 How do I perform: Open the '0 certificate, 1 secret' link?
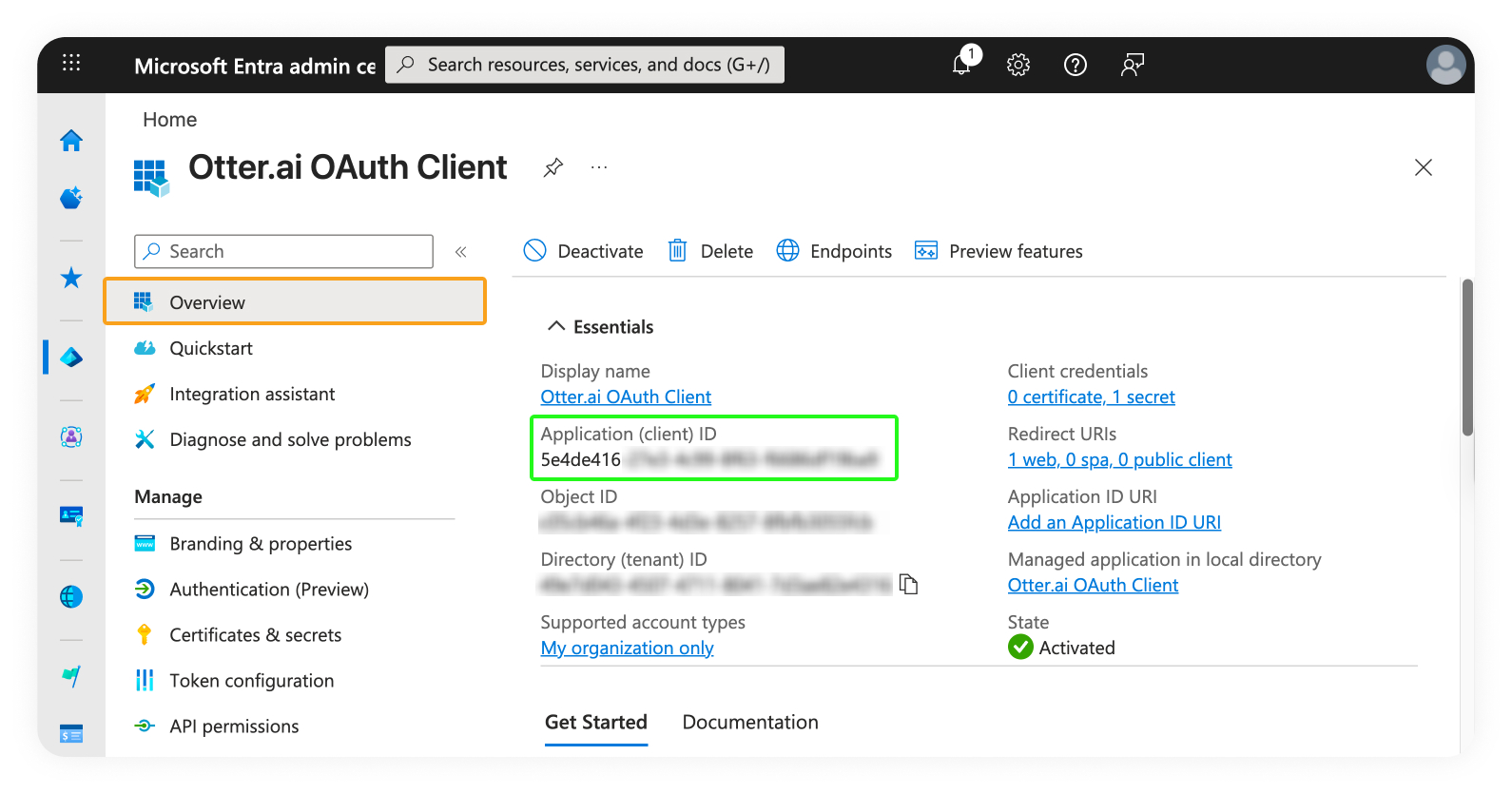point(1091,397)
